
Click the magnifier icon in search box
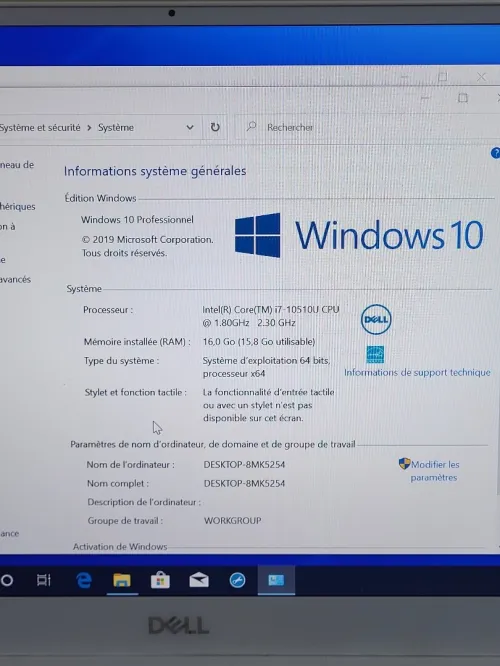click(x=251, y=127)
